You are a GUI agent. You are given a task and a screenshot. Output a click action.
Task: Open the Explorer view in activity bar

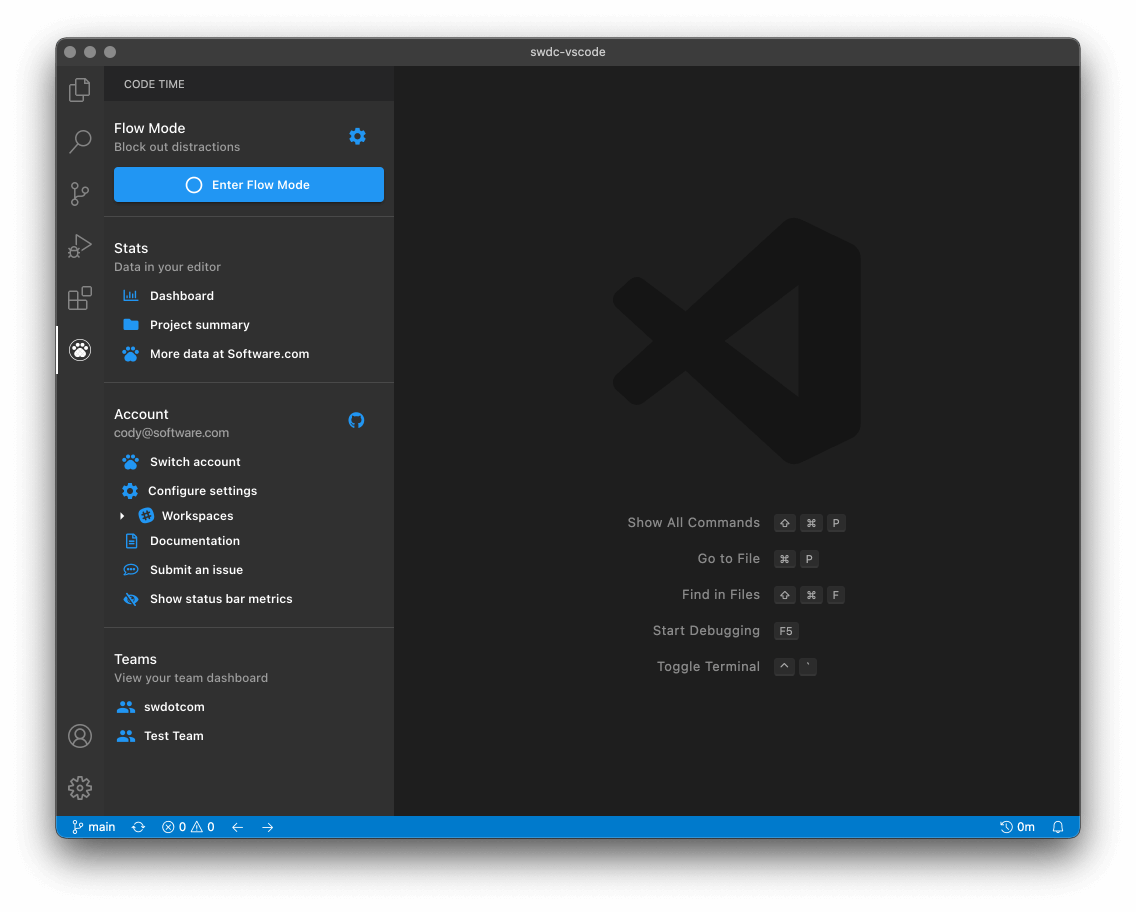point(80,90)
